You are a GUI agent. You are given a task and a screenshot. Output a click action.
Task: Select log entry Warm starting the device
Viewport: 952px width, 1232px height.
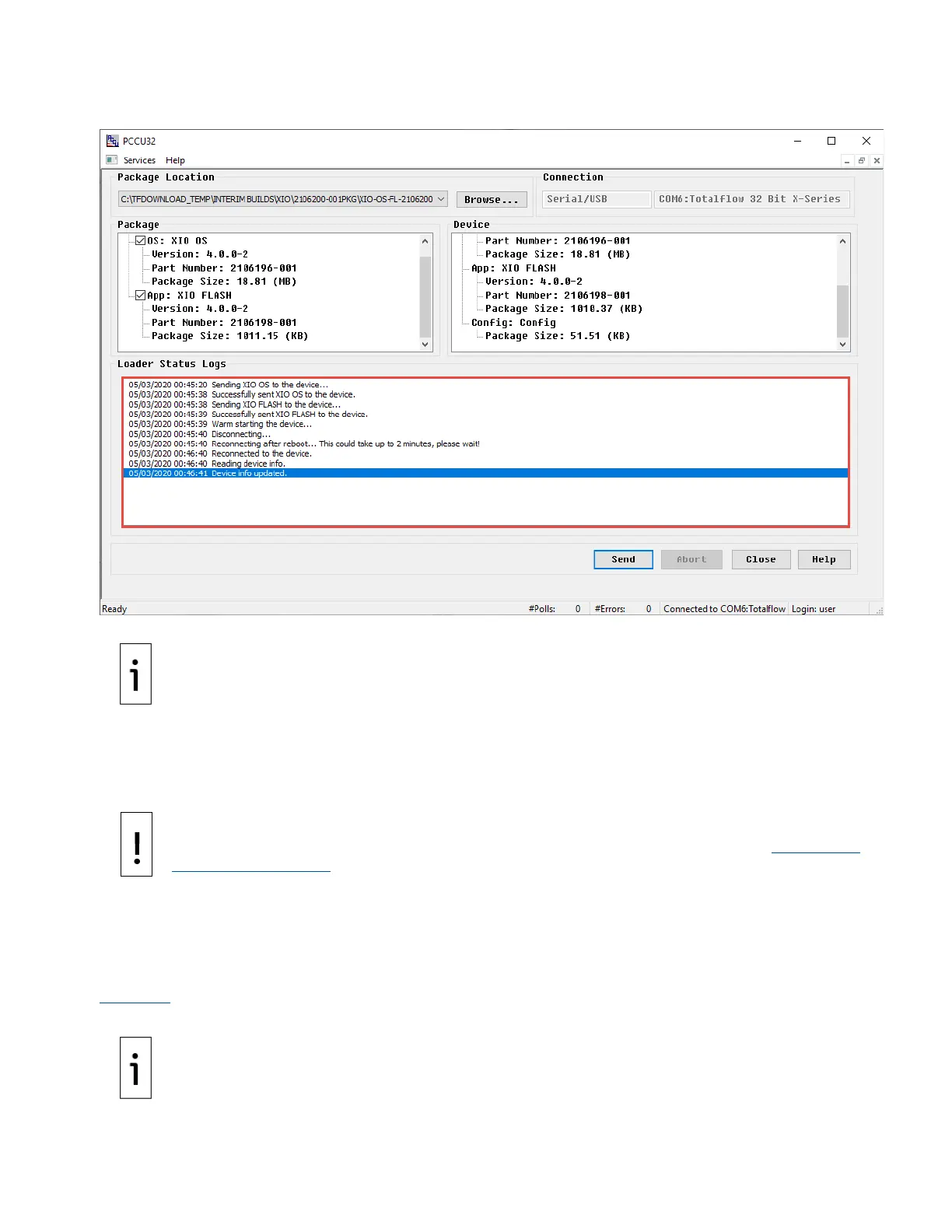[x=220, y=425]
